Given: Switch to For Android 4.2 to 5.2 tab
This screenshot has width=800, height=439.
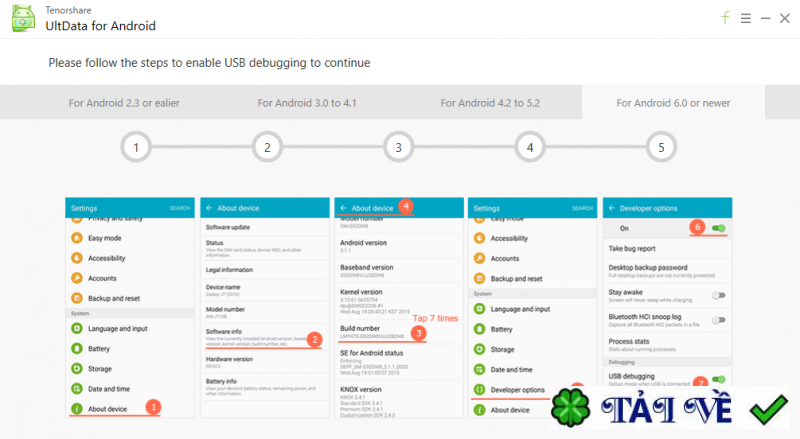Looking at the screenshot, I should coord(490,103).
